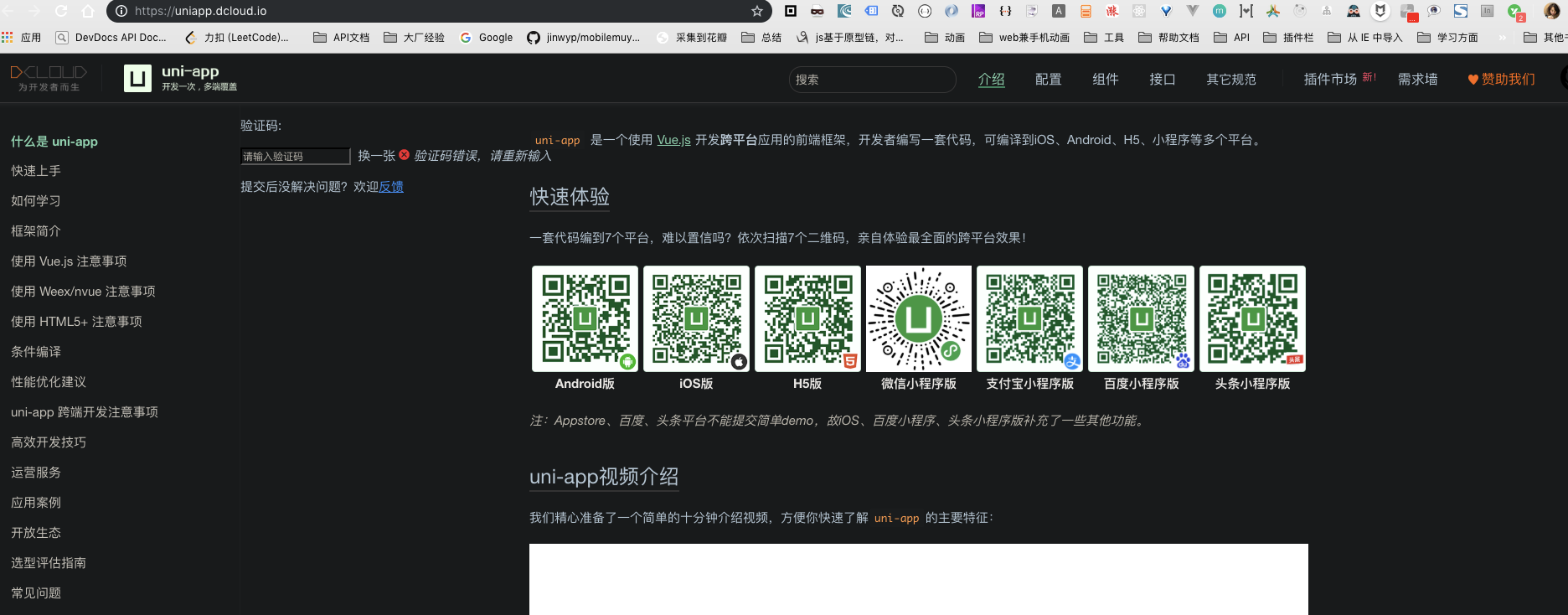Select the 百度小程序版 QR code

pyautogui.click(x=1141, y=318)
